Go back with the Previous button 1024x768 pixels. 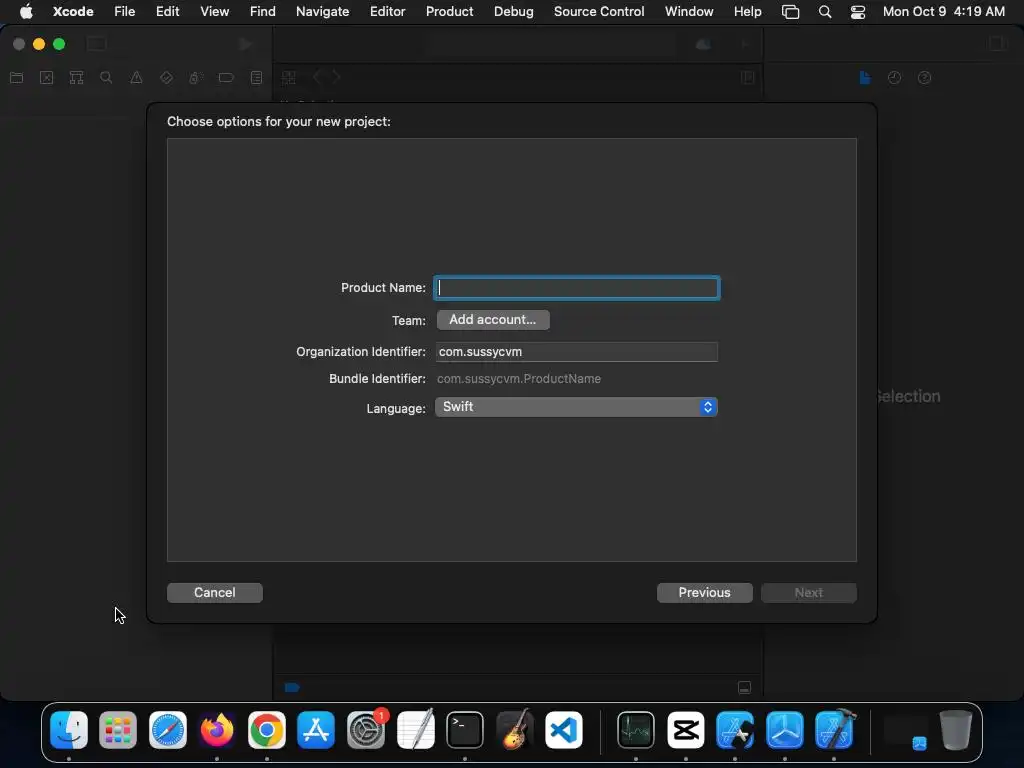pyautogui.click(x=705, y=592)
